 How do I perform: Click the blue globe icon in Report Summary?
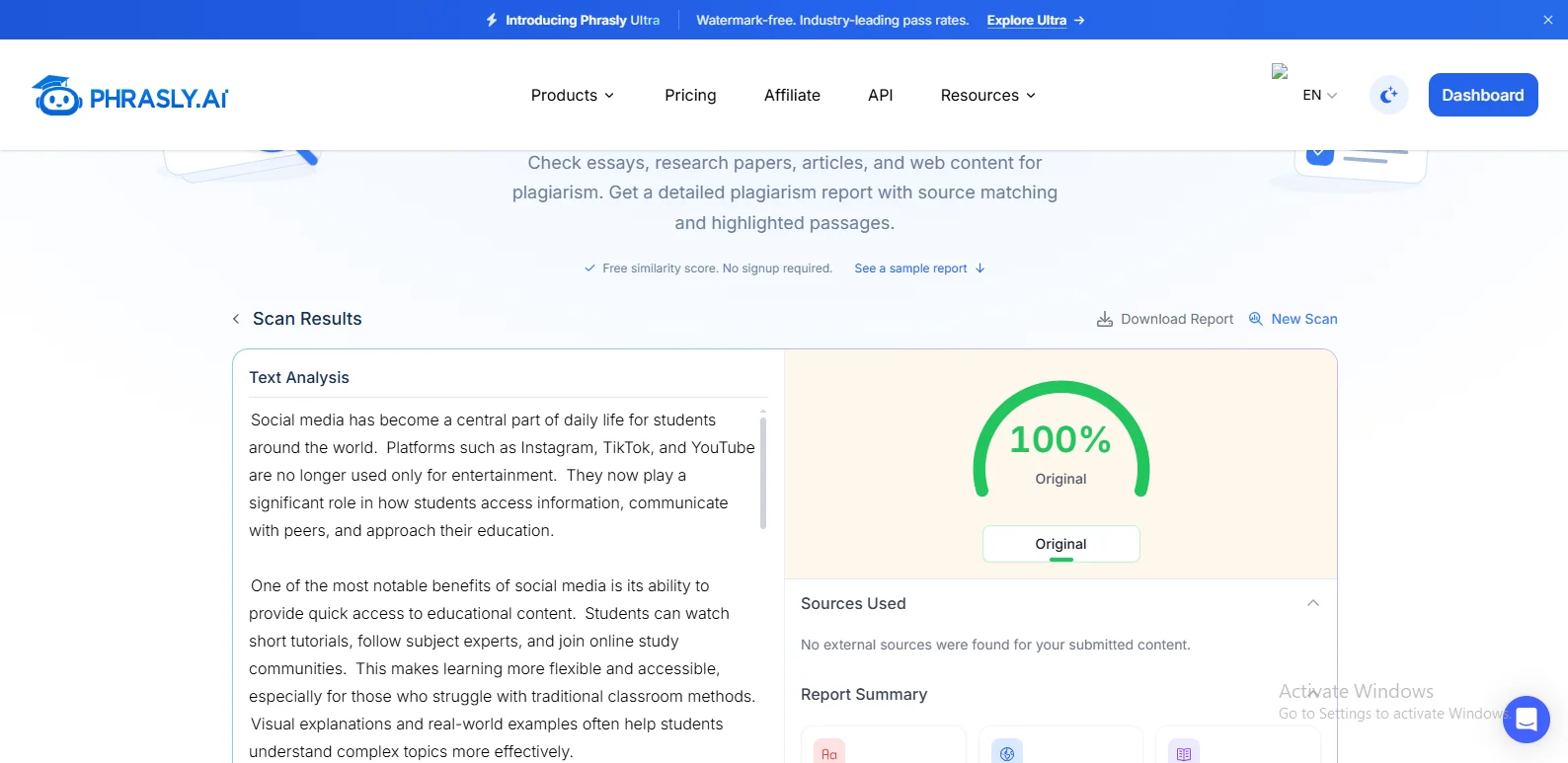(x=1007, y=753)
